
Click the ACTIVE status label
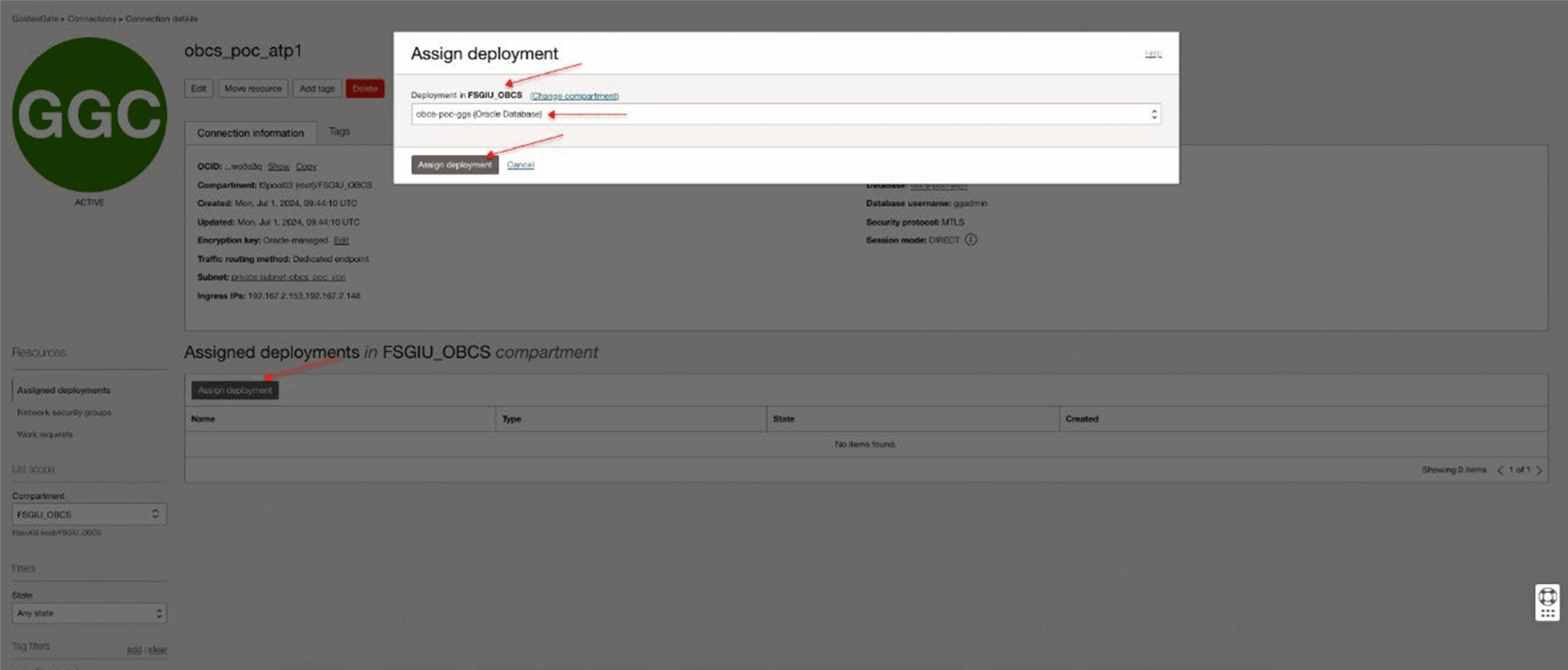89,203
